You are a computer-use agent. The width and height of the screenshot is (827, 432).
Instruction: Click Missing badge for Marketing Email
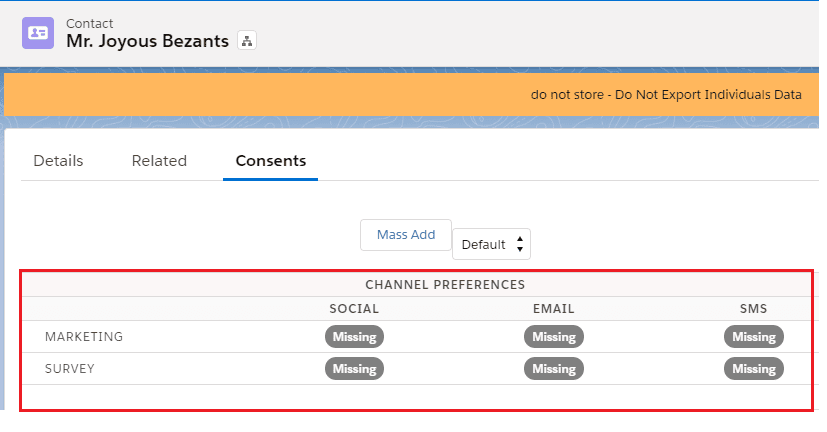pos(554,337)
